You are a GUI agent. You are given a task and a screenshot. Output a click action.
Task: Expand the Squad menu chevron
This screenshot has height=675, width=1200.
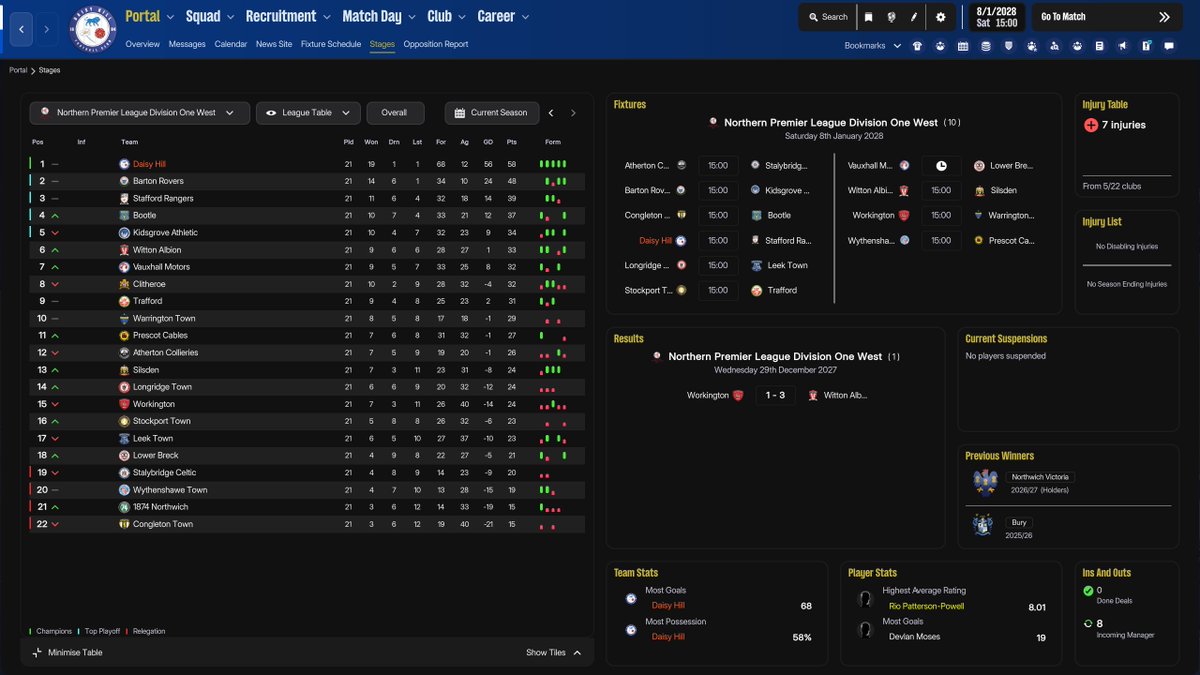point(231,17)
